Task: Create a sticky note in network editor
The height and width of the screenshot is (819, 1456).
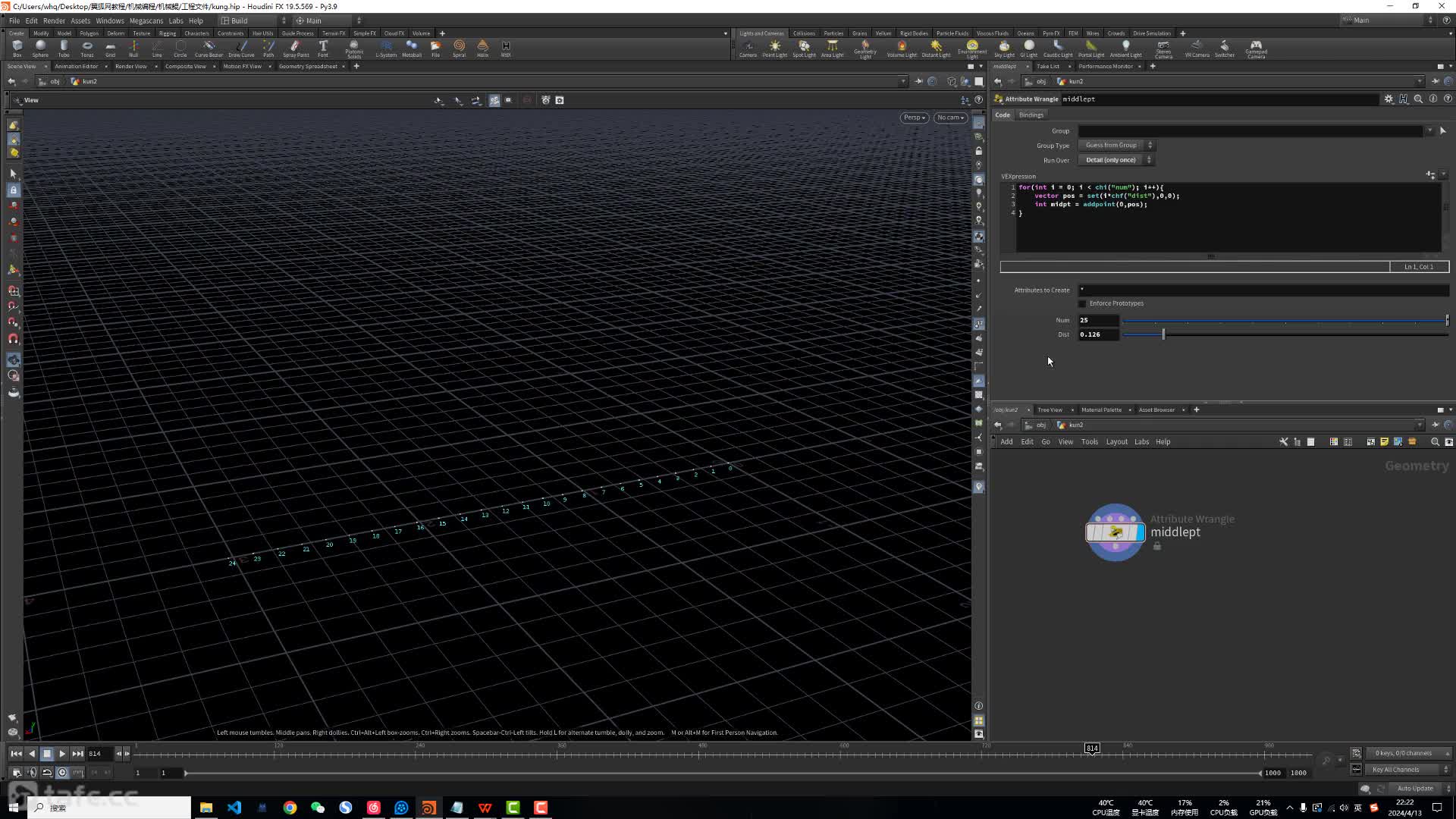Action: pyautogui.click(x=1384, y=442)
